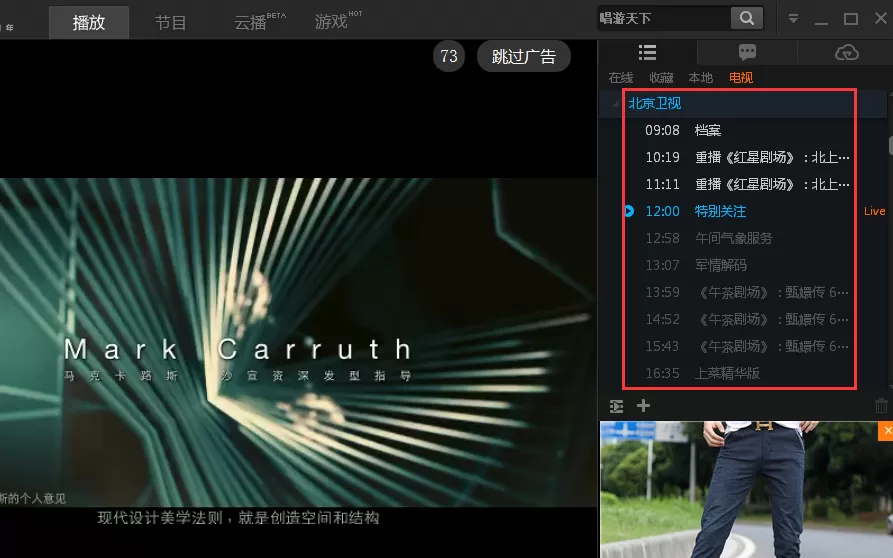Select the 12:00 特别关注 live program
The image size is (893, 558).
pyautogui.click(x=740, y=211)
